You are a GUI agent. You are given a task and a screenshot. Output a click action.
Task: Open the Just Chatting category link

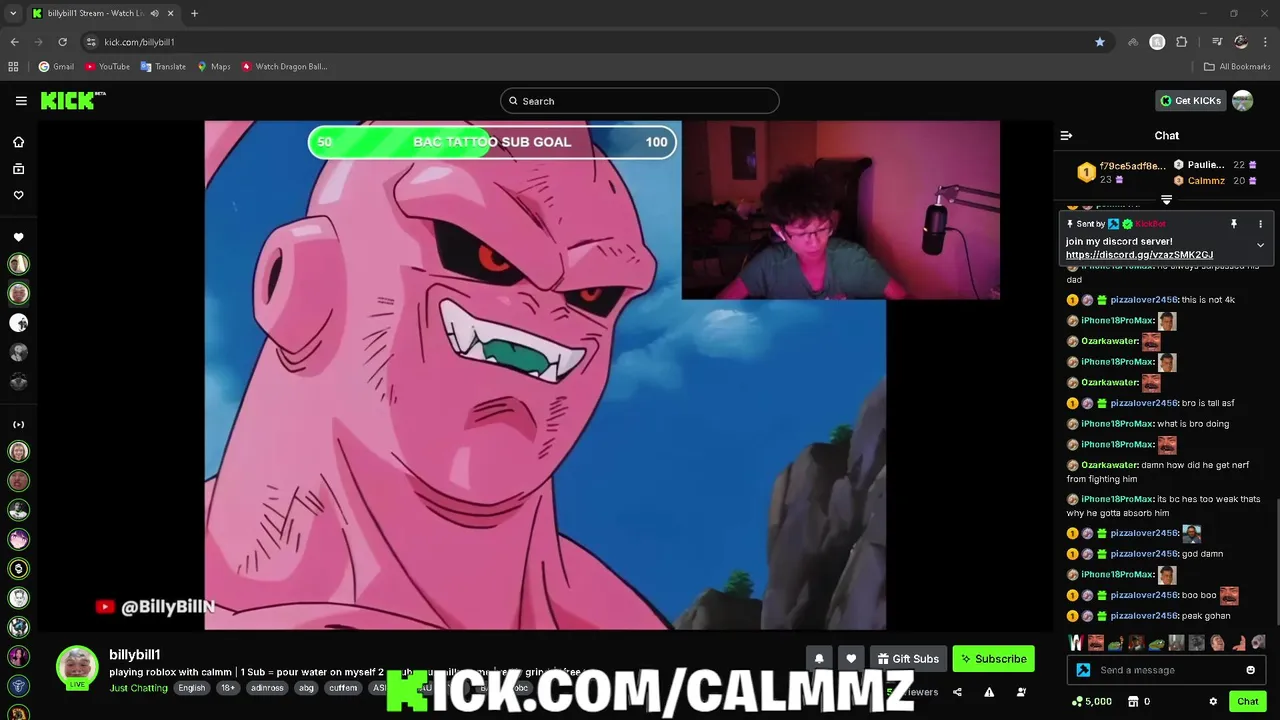click(x=138, y=688)
